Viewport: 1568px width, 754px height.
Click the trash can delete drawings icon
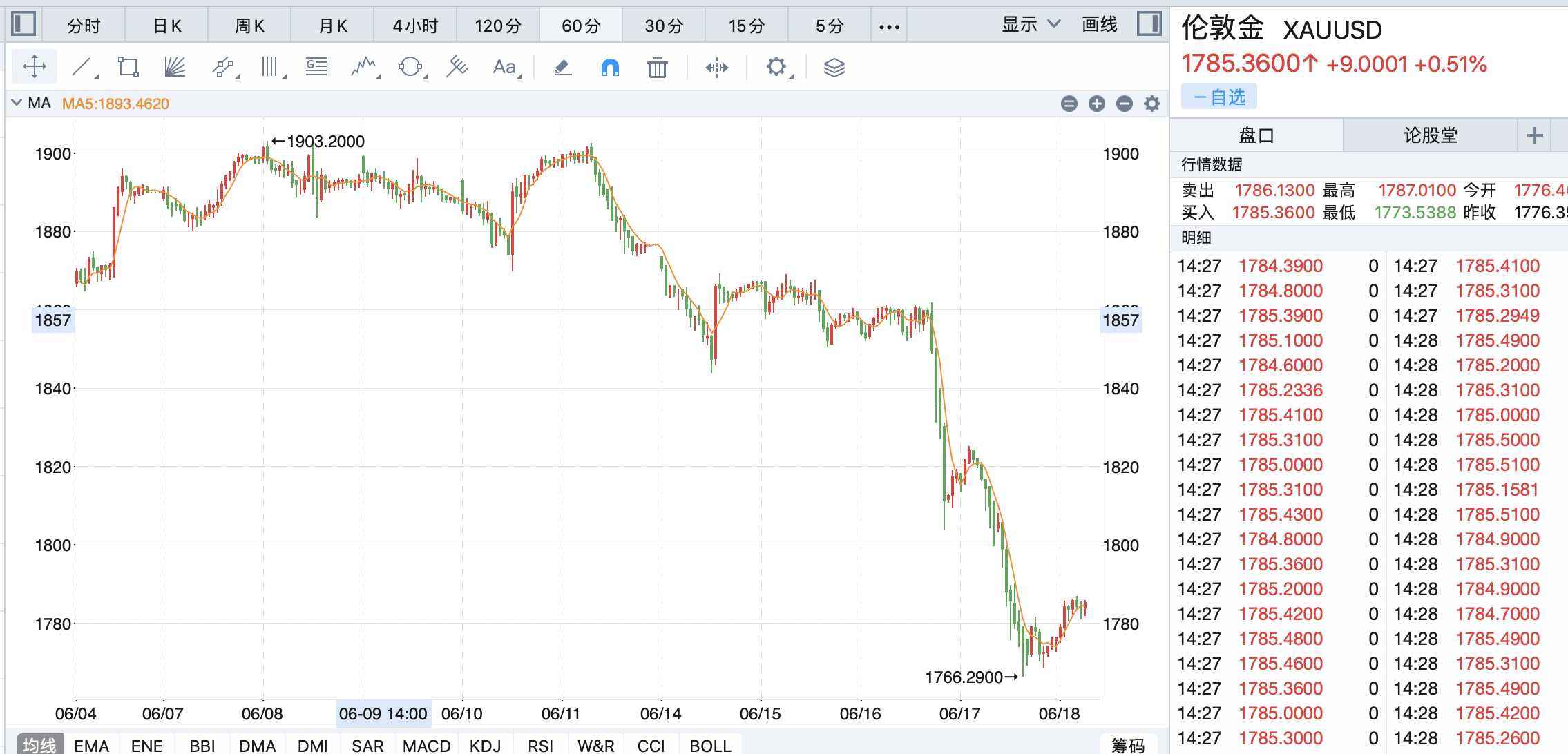pos(658,67)
